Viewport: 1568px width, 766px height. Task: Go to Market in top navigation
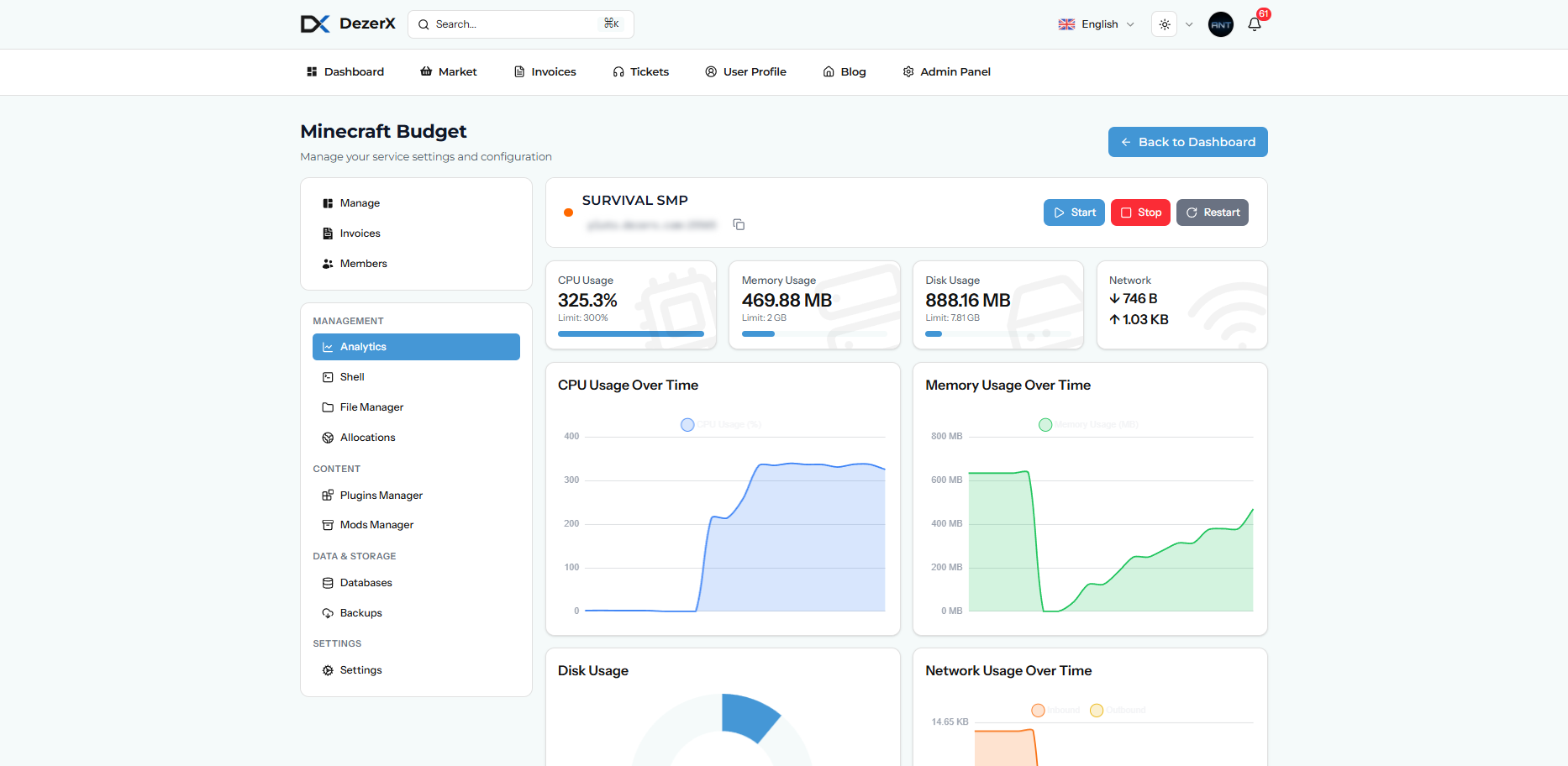(x=449, y=72)
